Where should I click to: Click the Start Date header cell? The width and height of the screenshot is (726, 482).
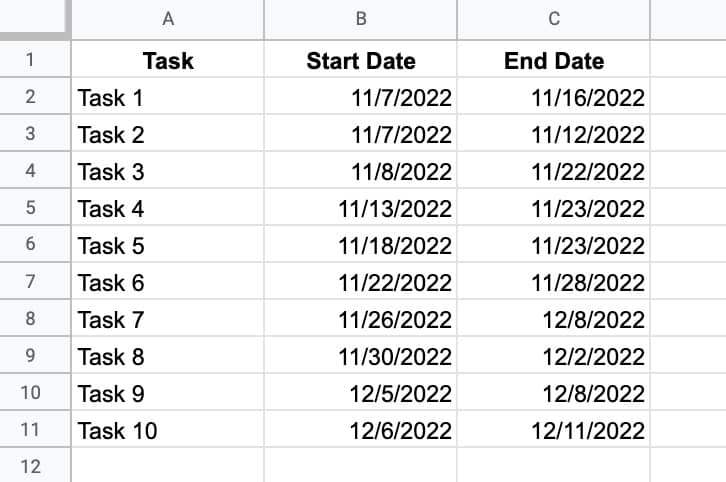click(x=360, y=61)
